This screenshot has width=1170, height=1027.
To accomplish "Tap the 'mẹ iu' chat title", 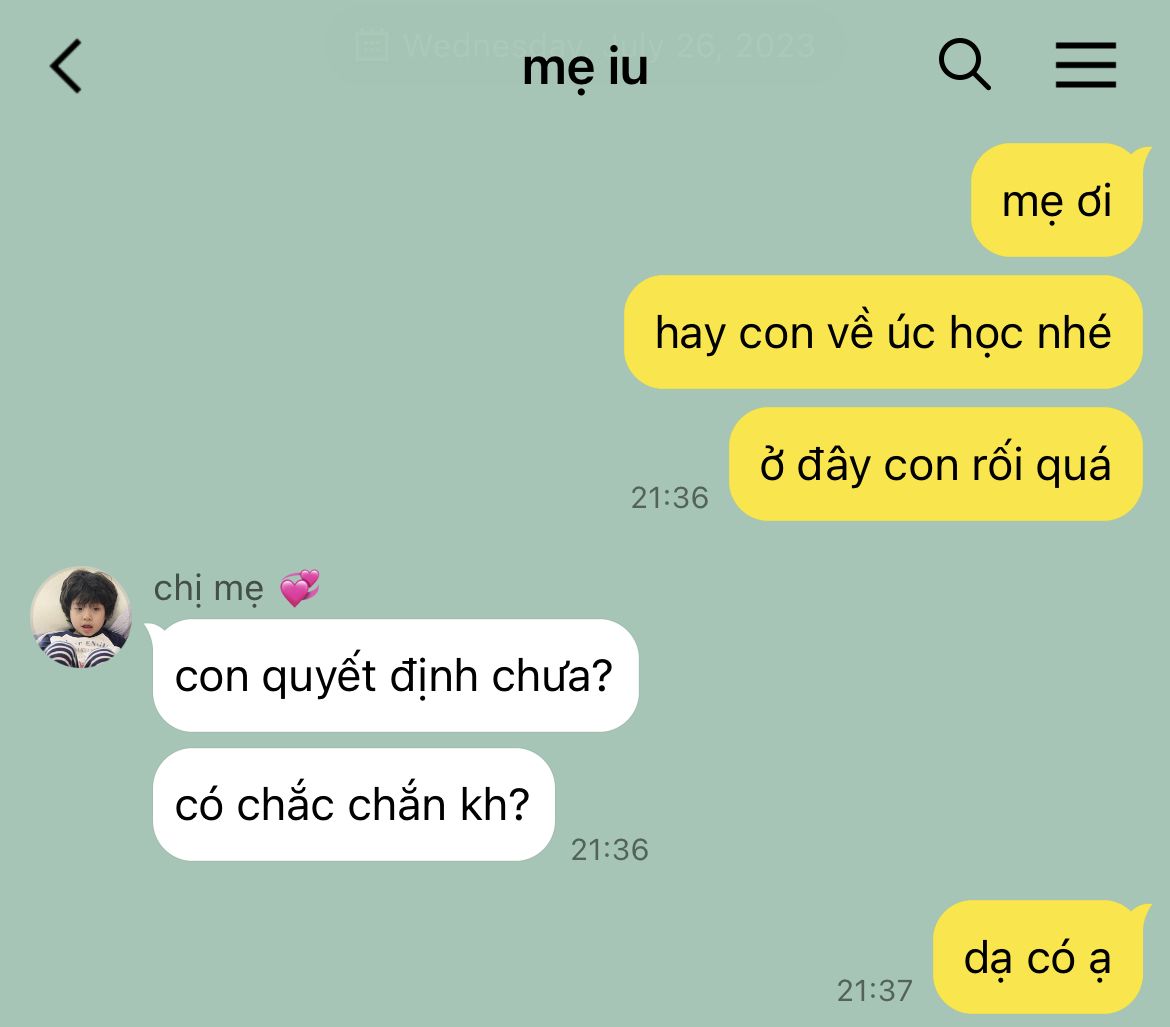I will pos(585,68).
